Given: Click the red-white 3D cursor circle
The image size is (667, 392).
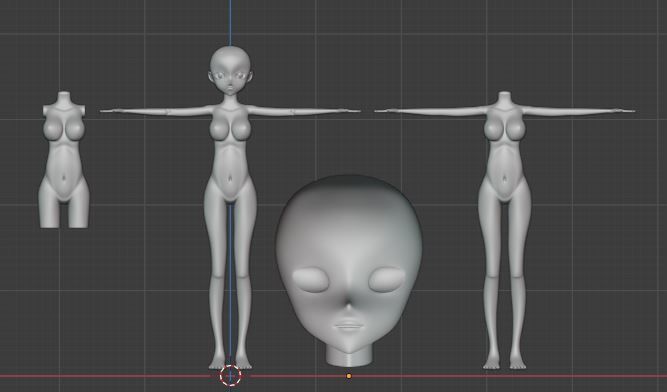Looking at the screenshot, I should [231, 376].
